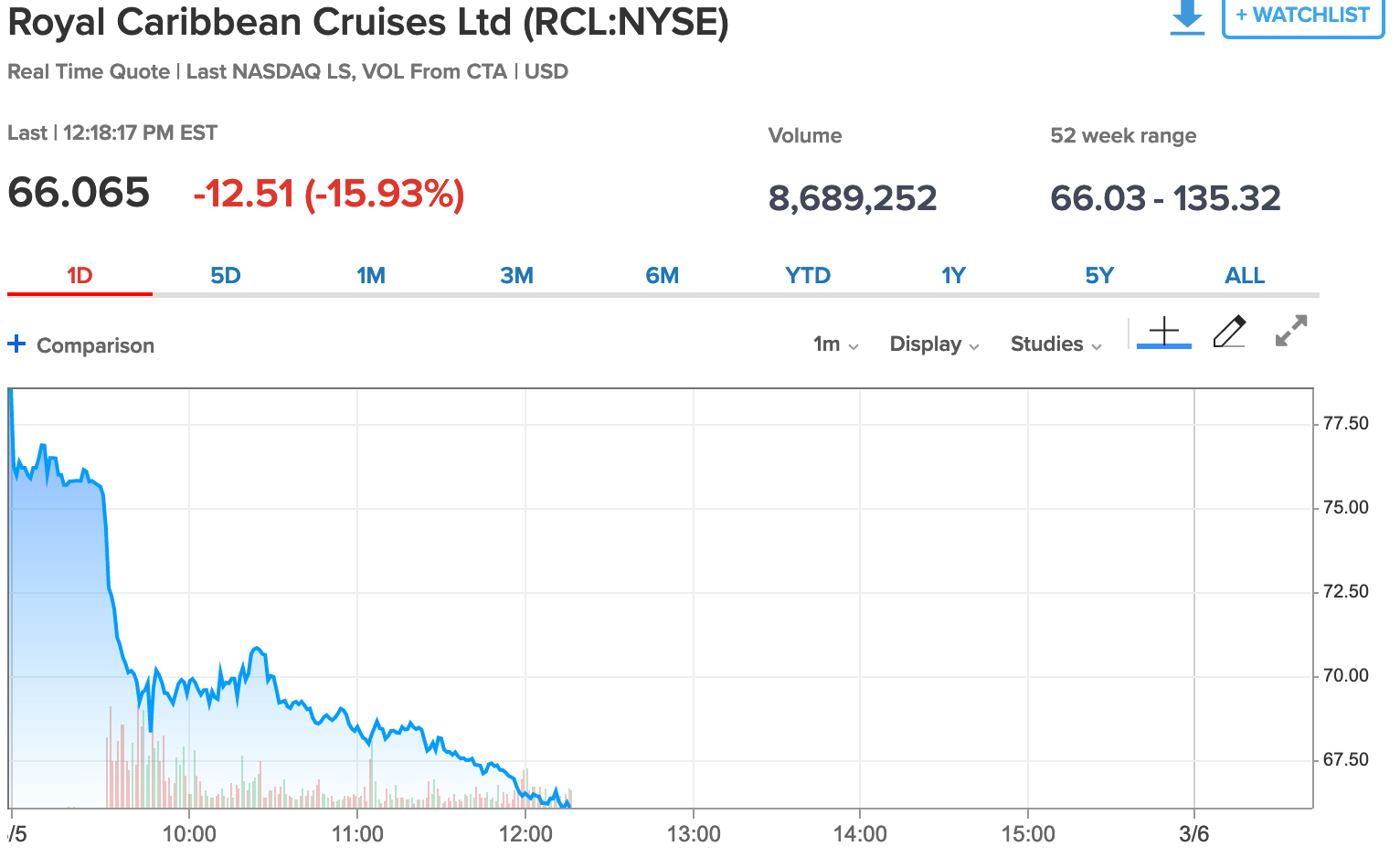View the YTD chart range
The width and height of the screenshot is (1400, 857).
pyautogui.click(x=808, y=276)
